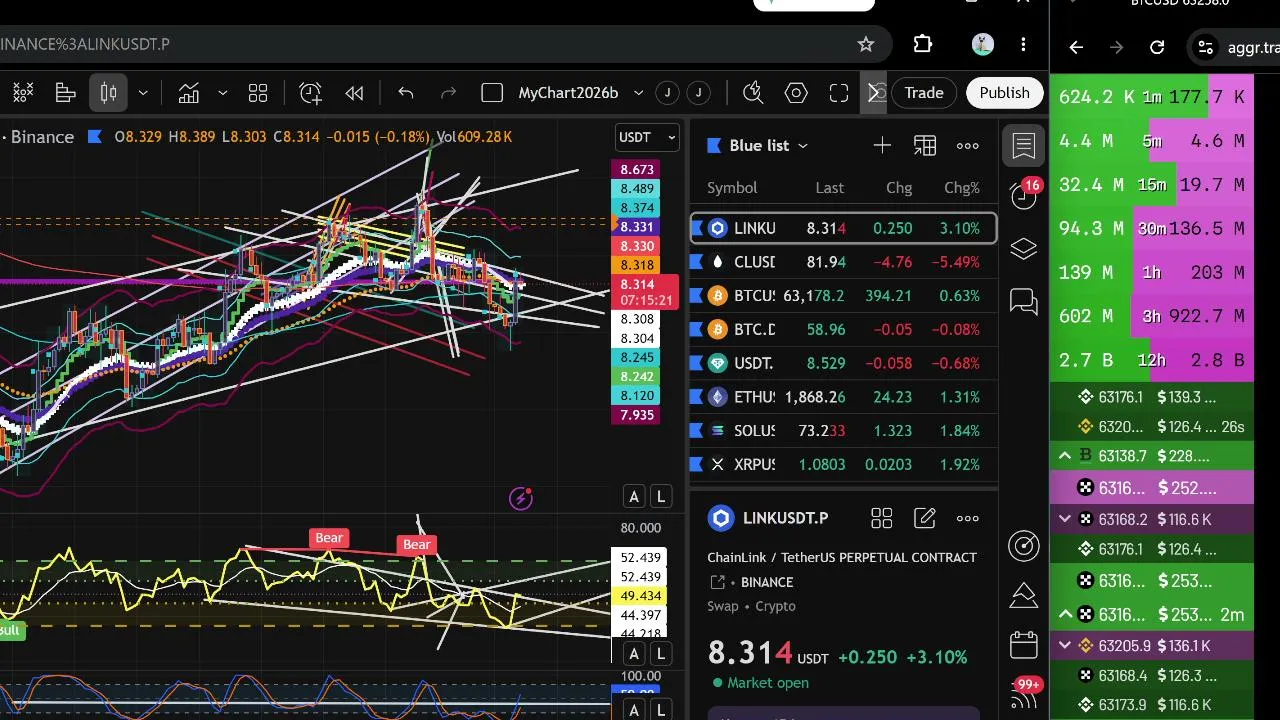Viewport: 1280px width, 720px height.
Task: Collapse the 63138.7 trade group in aggr.trade
Action: 1065,456
